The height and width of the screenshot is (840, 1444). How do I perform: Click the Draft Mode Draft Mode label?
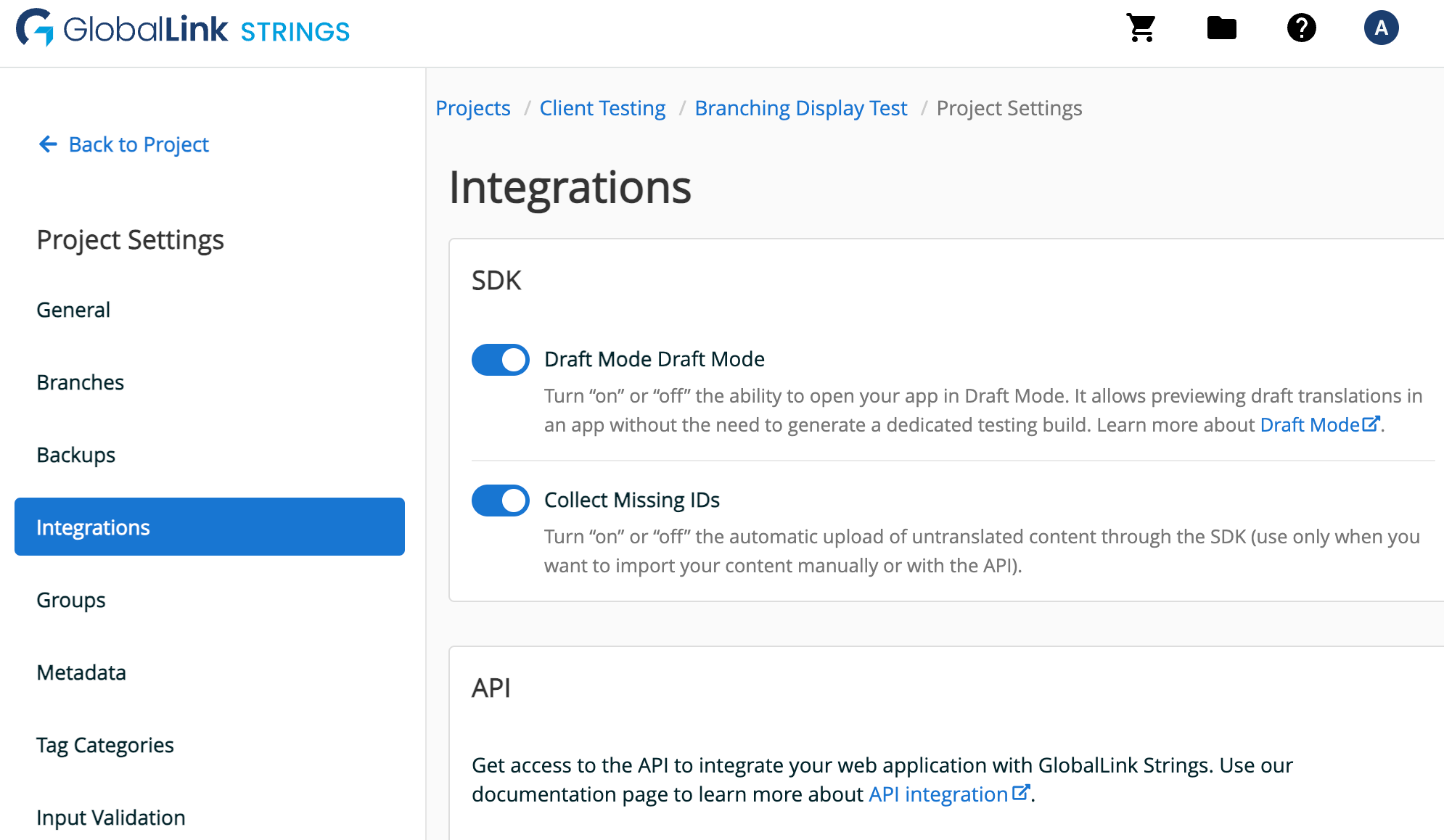655,359
